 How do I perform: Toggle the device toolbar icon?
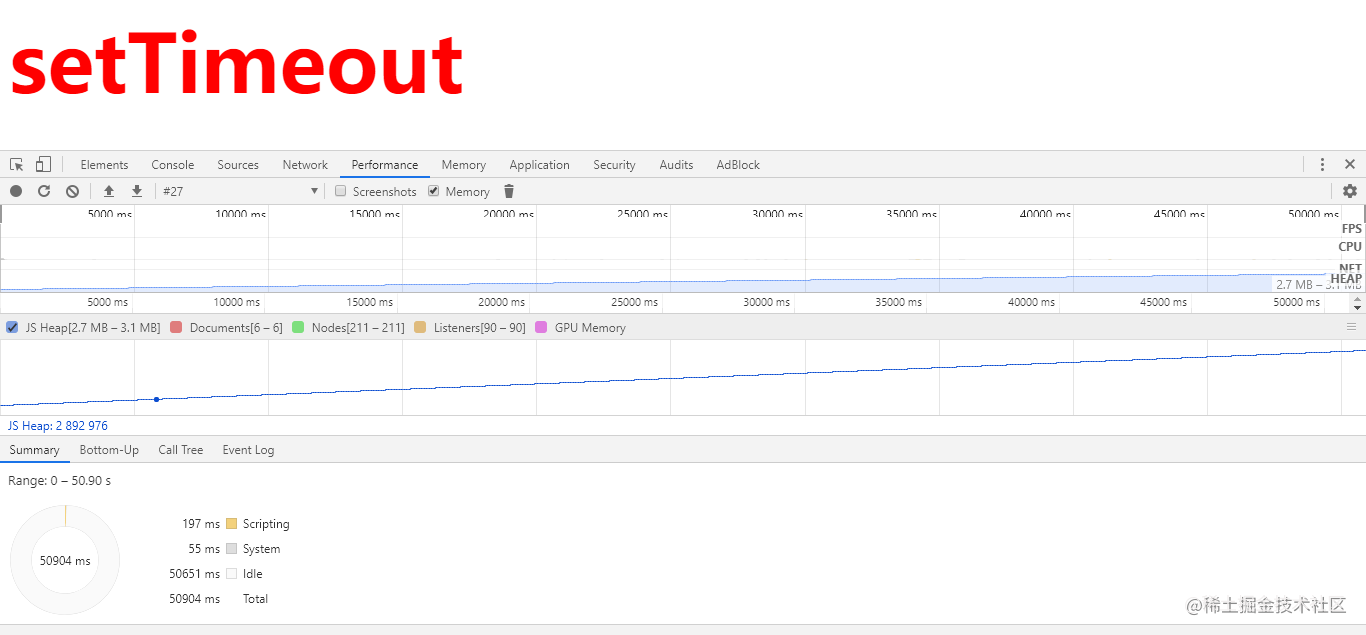pyautogui.click(x=43, y=164)
